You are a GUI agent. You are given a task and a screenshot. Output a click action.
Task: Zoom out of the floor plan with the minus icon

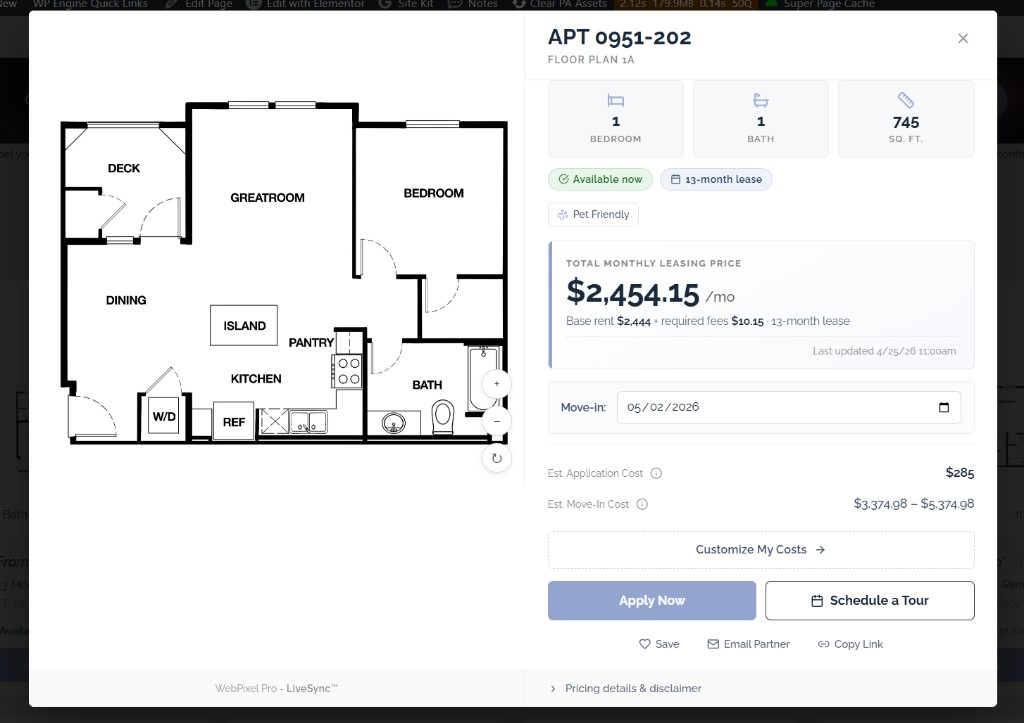[496, 421]
